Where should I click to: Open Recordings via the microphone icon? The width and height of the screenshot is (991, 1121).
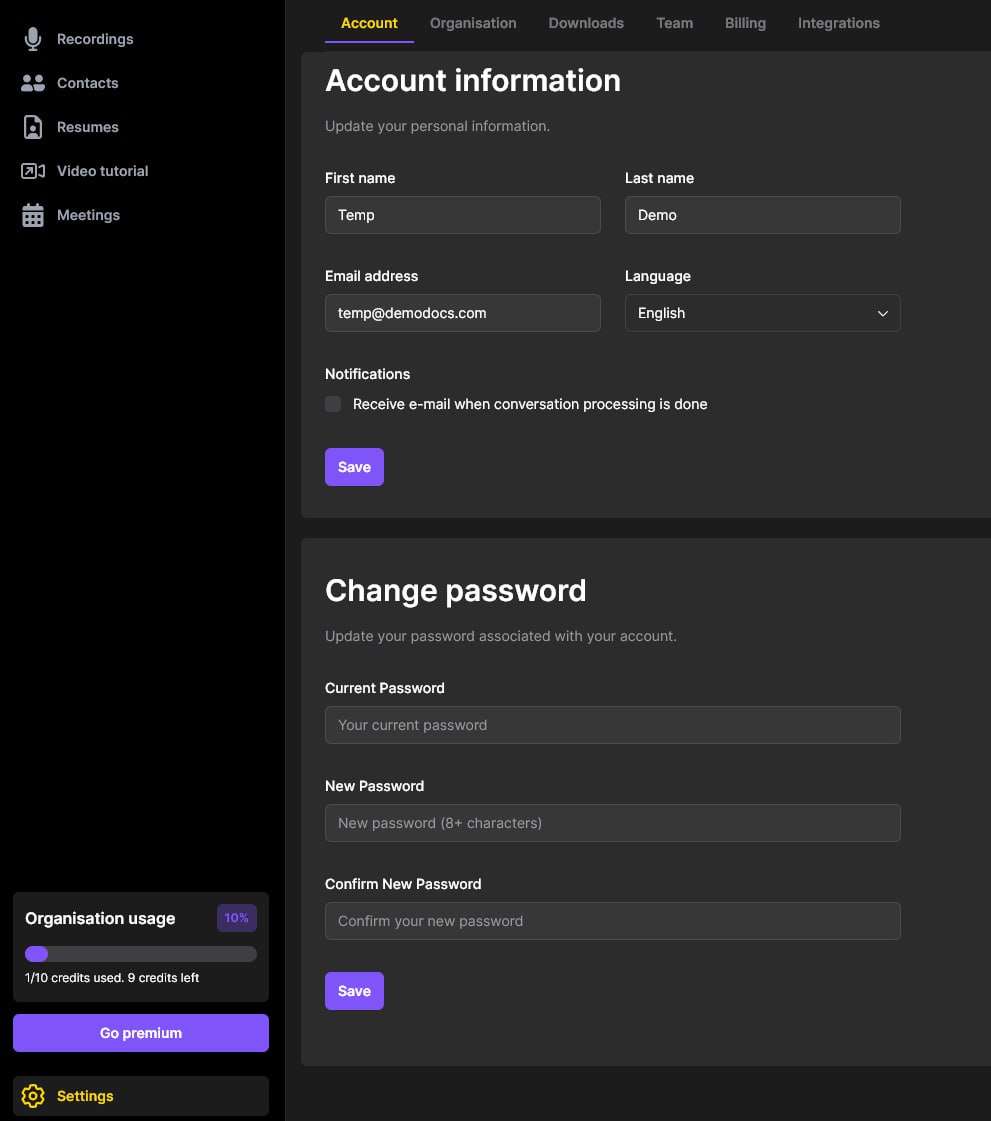(33, 38)
